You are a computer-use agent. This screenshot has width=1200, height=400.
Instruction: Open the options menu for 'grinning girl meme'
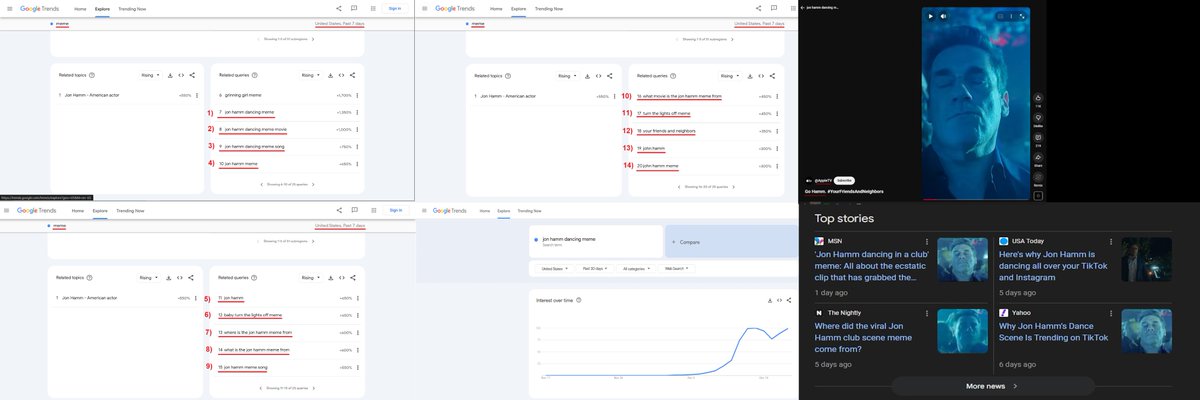coord(357,96)
